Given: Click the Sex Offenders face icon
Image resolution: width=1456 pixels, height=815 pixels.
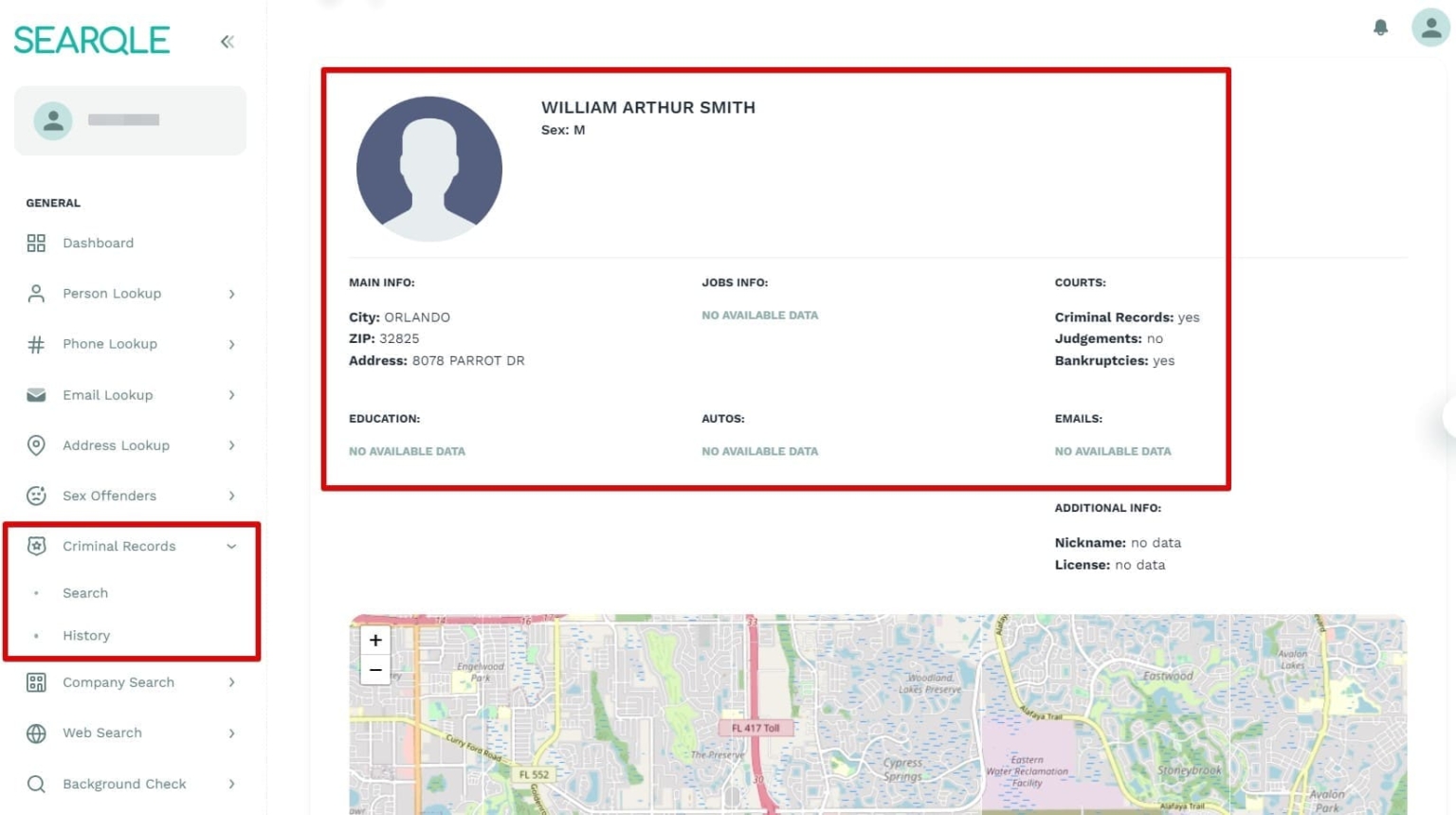Looking at the screenshot, I should pos(36,496).
